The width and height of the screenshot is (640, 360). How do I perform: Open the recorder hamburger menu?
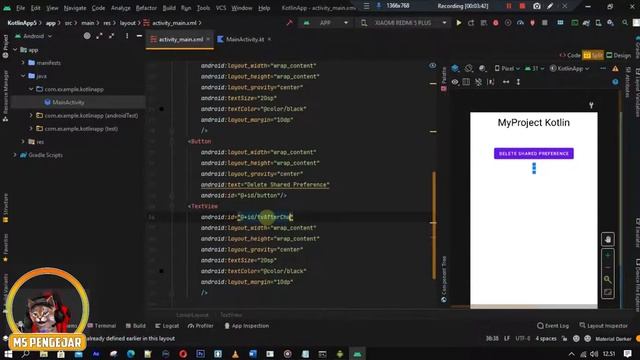(x=367, y=6)
